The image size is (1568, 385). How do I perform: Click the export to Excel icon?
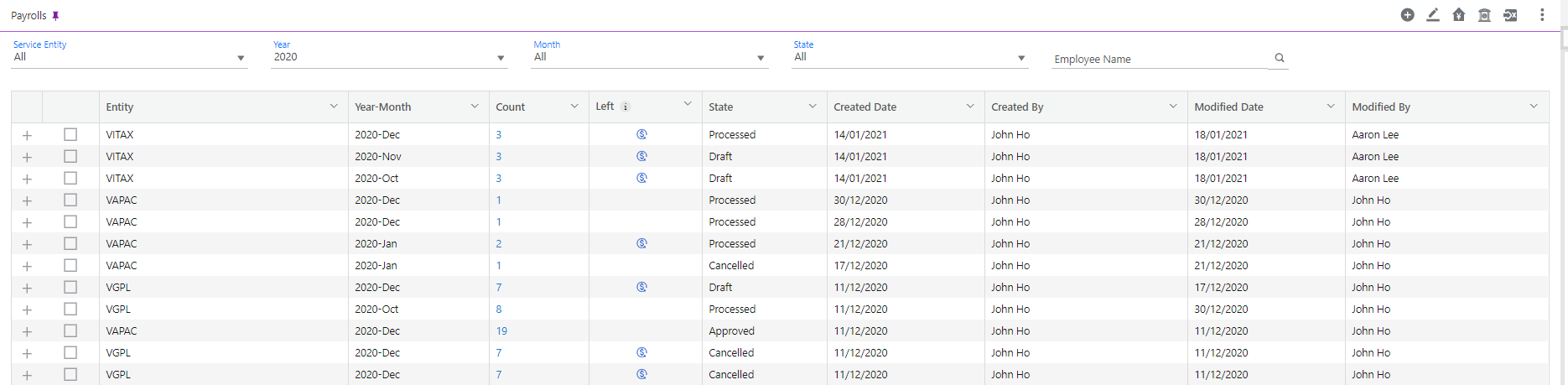point(1510,15)
